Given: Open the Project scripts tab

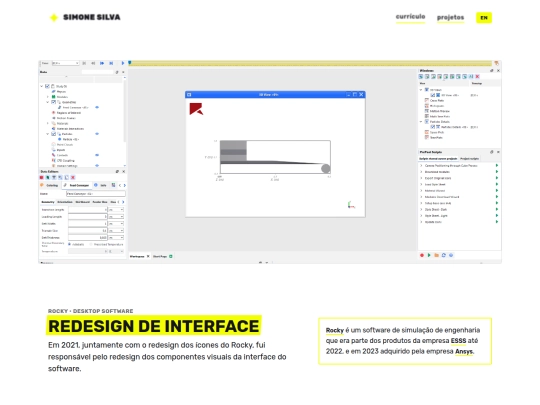Looking at the screenshot, I should tap(470, 159).
